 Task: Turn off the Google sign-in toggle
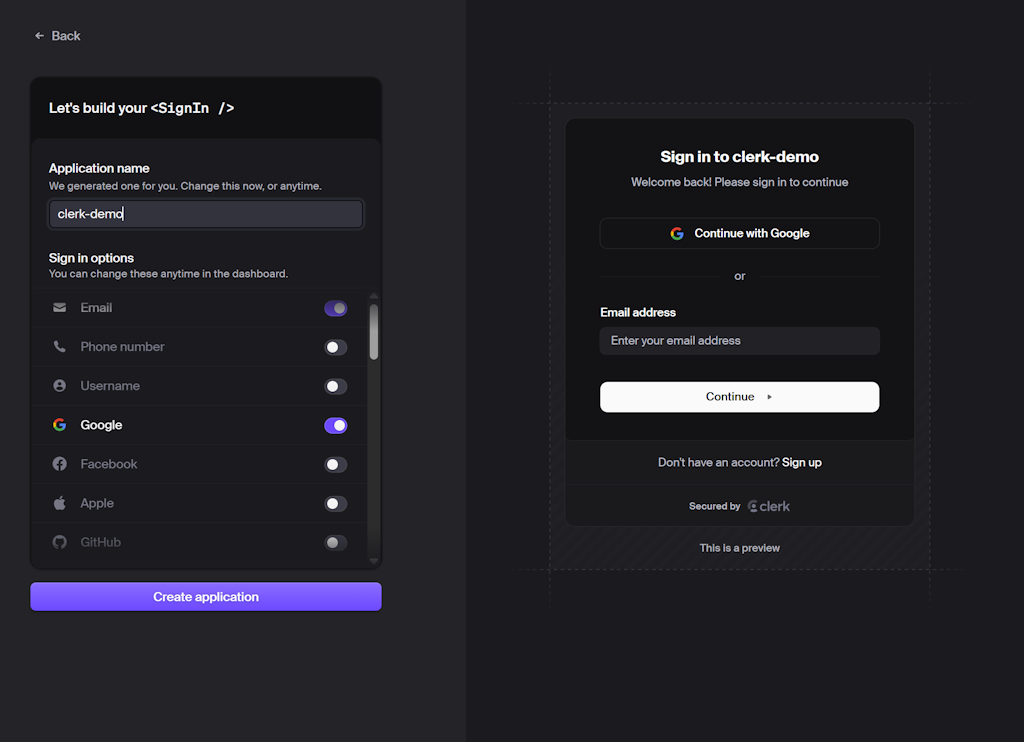[336, 424]
